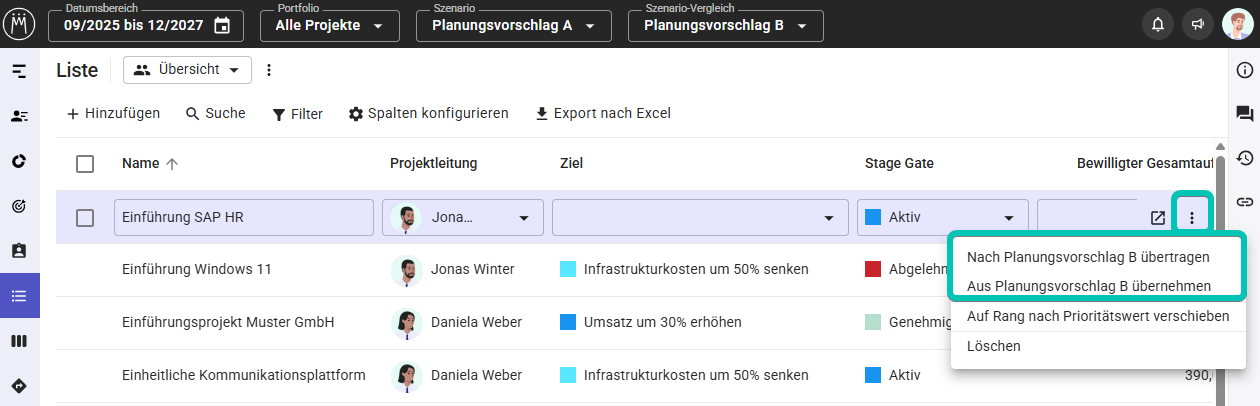Screen dimensions: 1260x406
Task: Click the row name Einheitliche Kommunikationsplattform
Action: 243,375
